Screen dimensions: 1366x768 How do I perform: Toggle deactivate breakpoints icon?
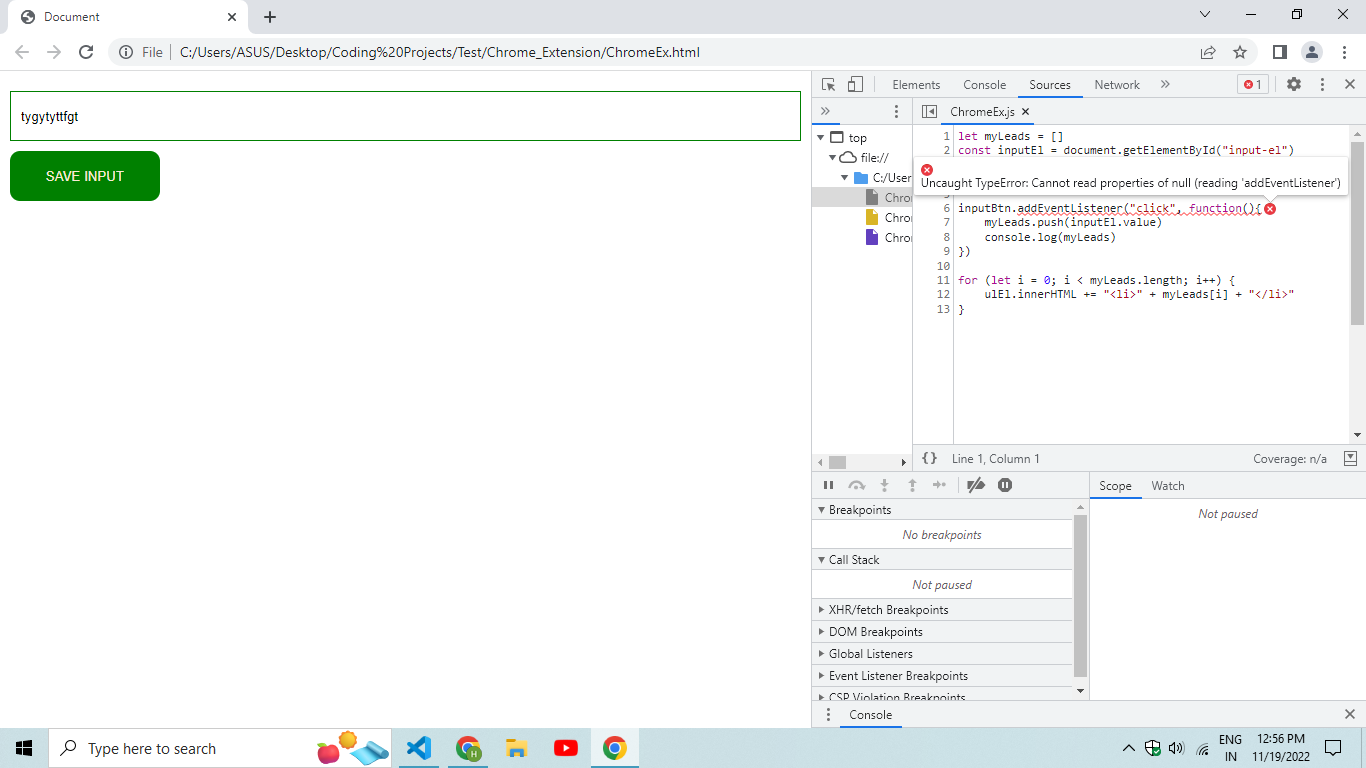click(976, 485)
